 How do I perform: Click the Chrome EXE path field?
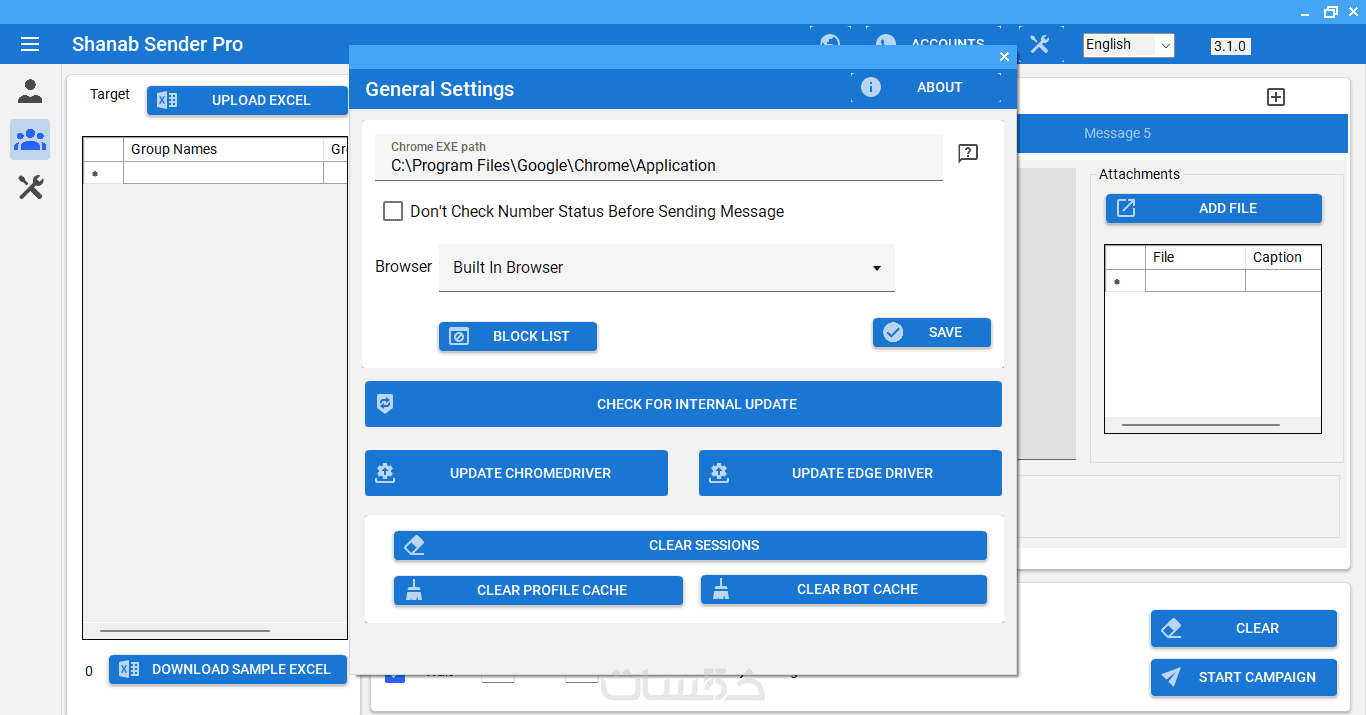pyautogui.click(x=658, y=157)
